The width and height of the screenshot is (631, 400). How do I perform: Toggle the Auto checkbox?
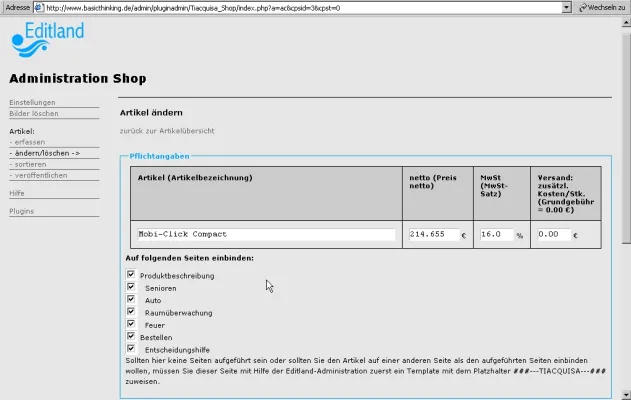pos(131,299)
